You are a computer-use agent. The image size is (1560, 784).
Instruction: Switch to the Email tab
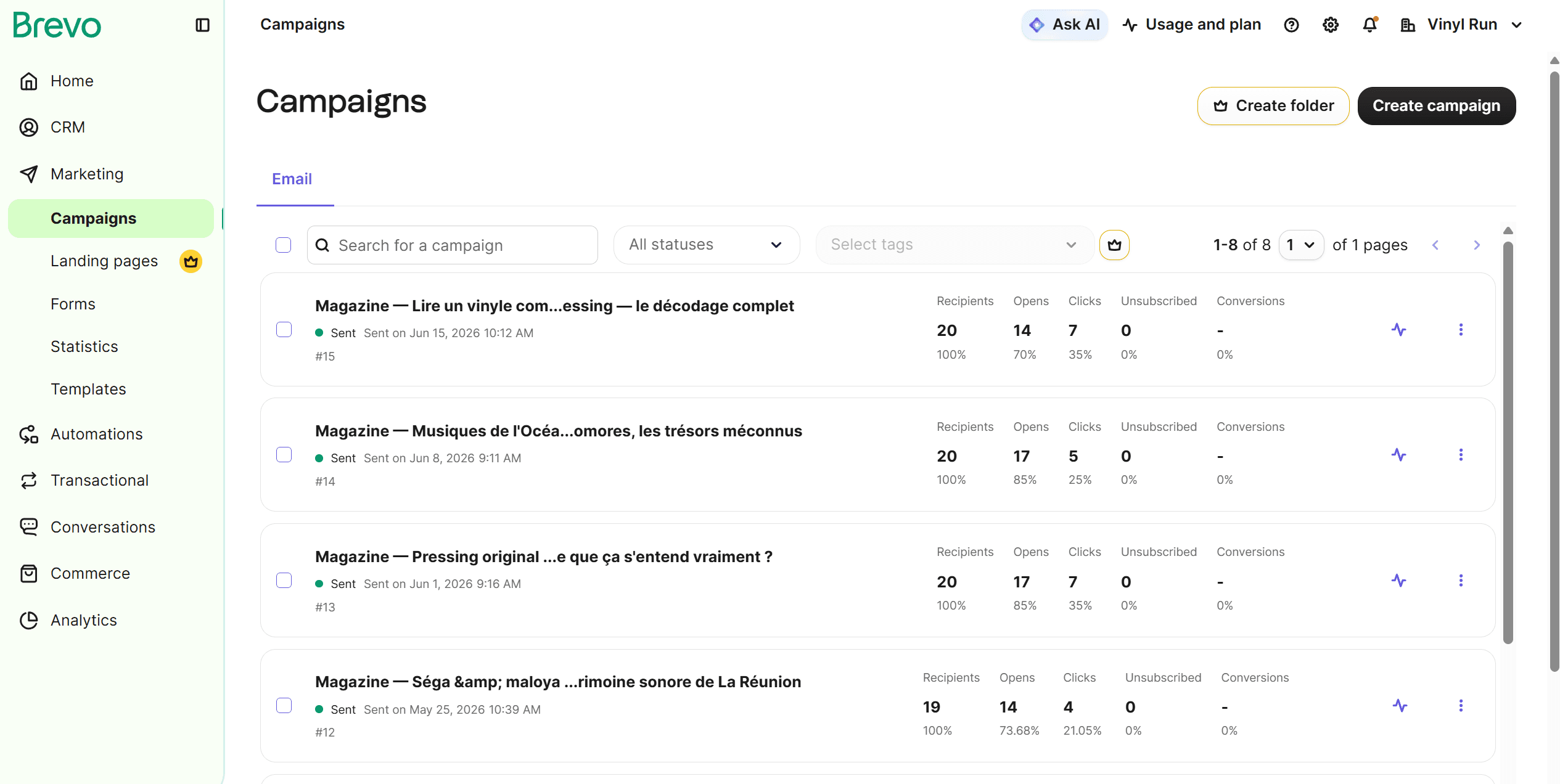click(x=292, y=179)
